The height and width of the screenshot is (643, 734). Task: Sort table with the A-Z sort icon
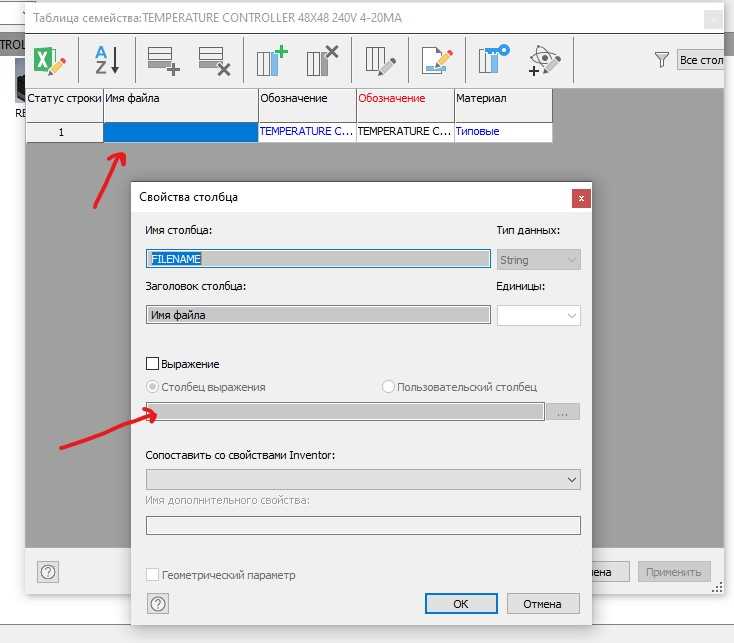pyautogui.click(x=107, y=60)
